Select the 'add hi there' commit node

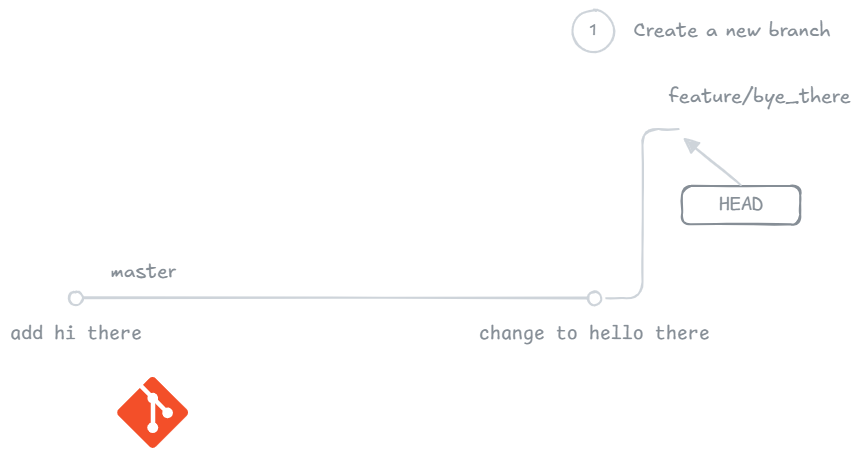[75, 298]
